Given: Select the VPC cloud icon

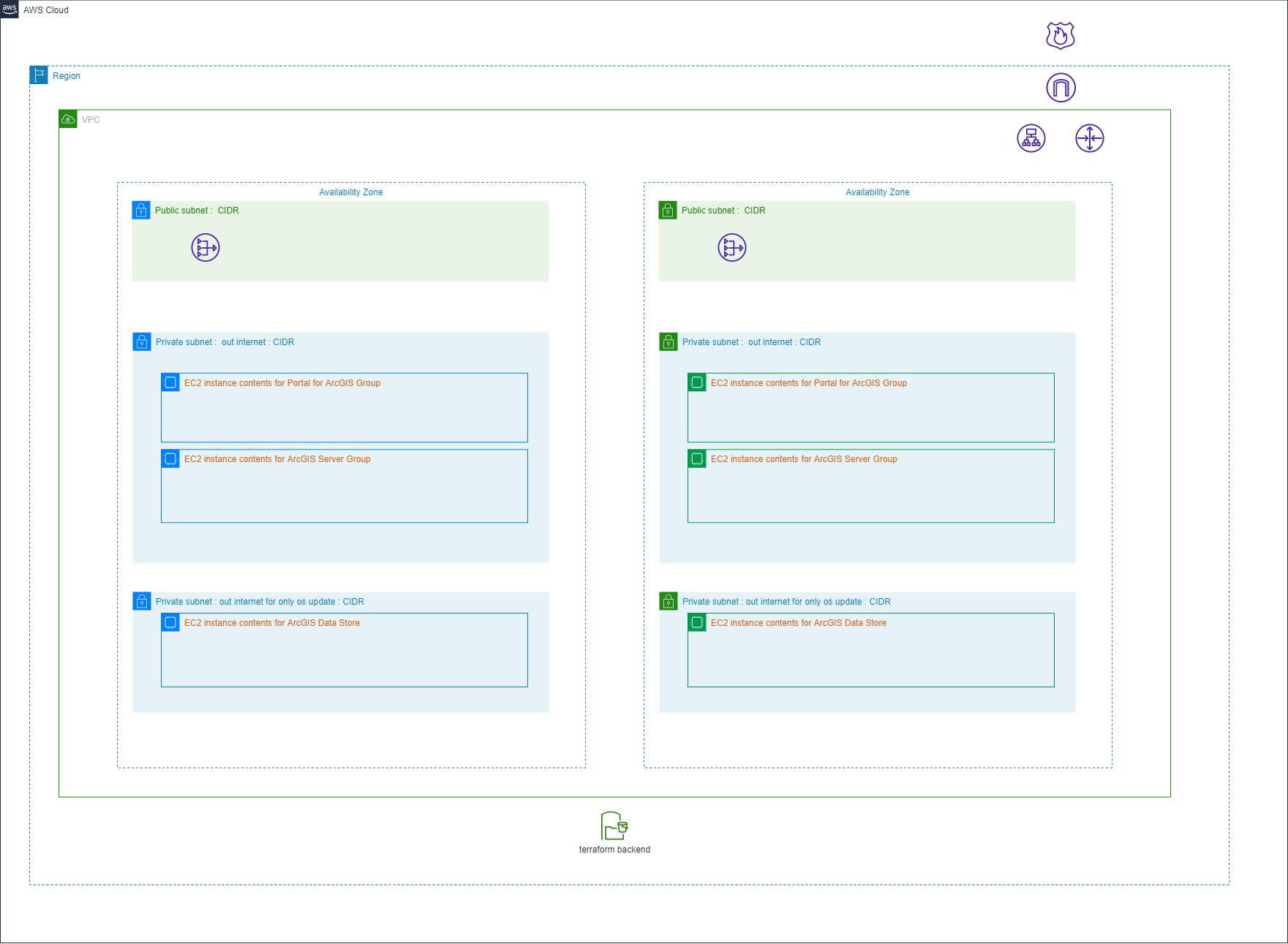Looking at the screenshot, I should [x=68, y=119].
